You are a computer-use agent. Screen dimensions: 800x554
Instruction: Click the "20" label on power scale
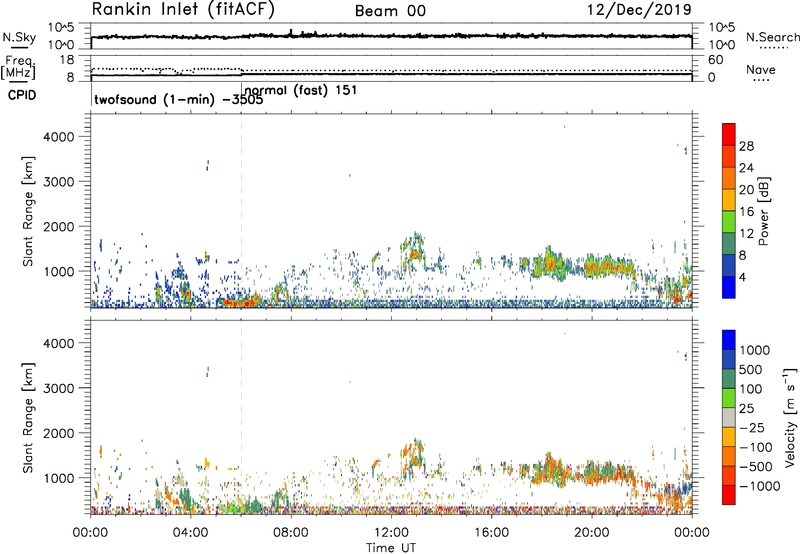tap(746, 190)
